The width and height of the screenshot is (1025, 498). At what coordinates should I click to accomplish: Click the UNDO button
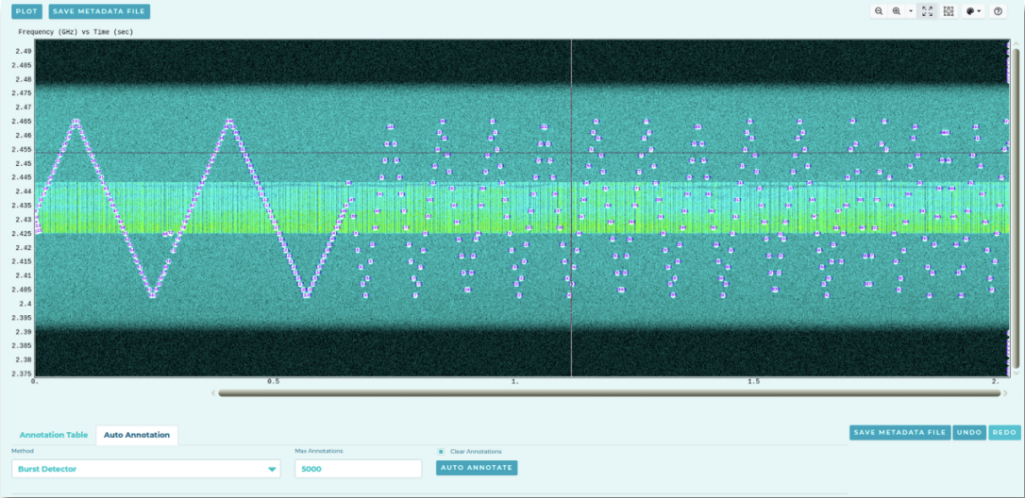click(969, 433)
